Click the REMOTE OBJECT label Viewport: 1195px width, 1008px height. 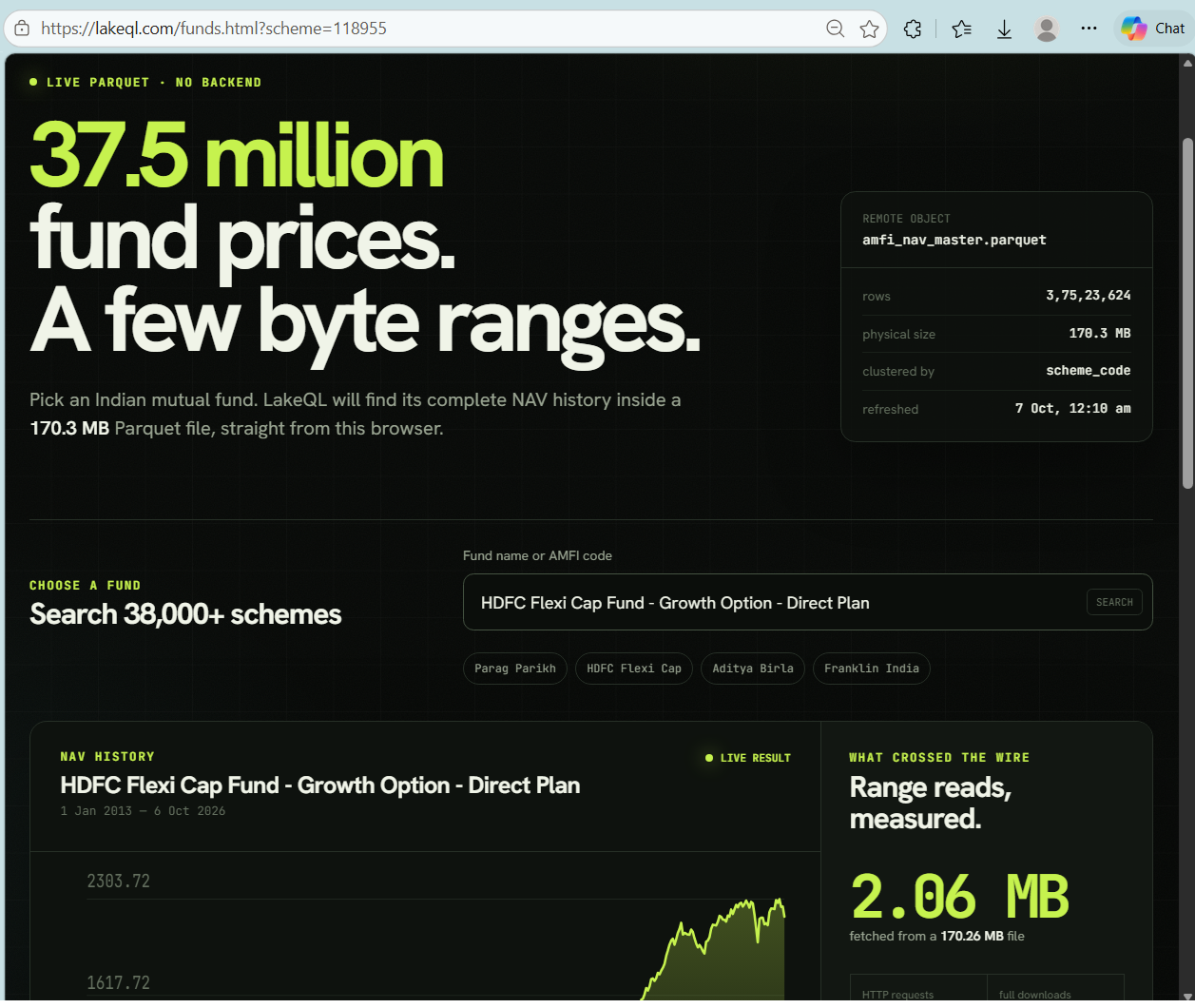[x=906, y=219]
